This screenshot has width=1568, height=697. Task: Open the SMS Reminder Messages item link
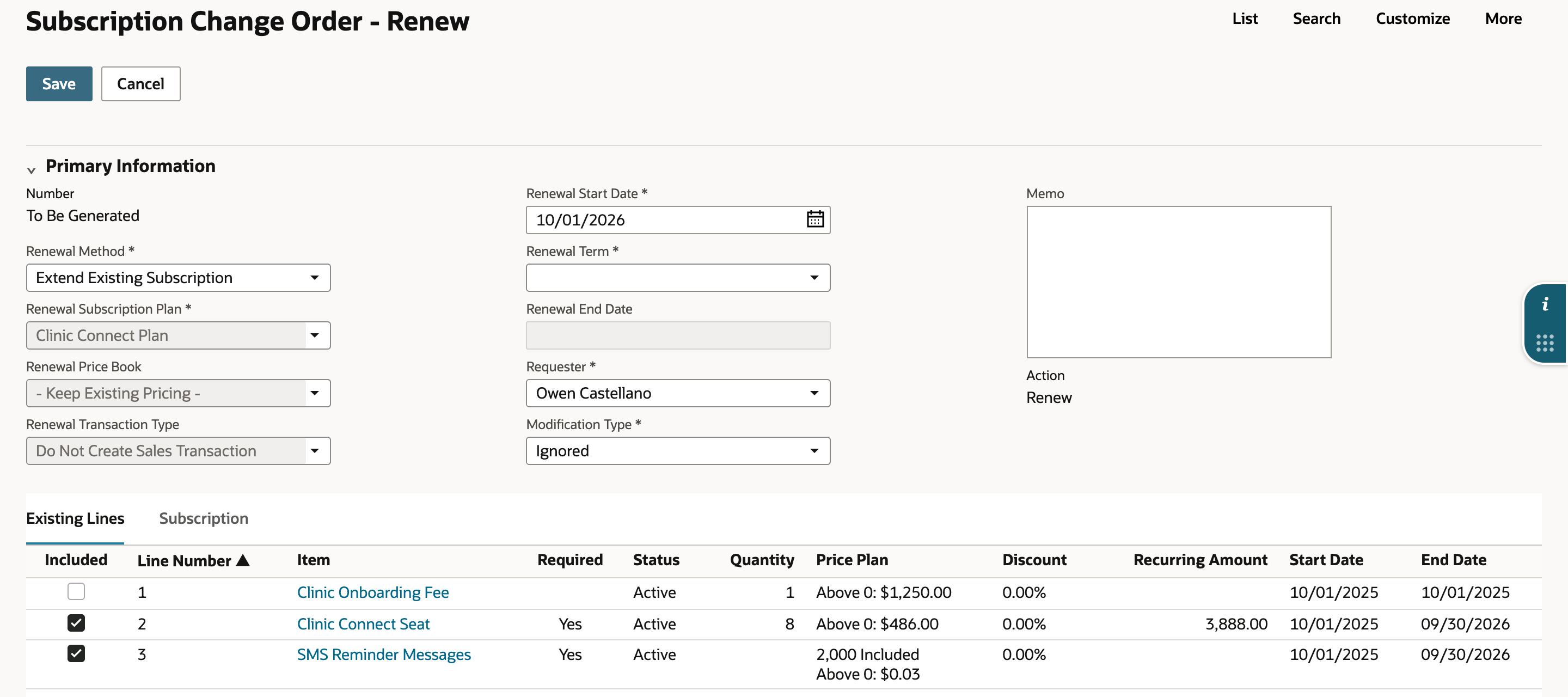tap(383, 655)
